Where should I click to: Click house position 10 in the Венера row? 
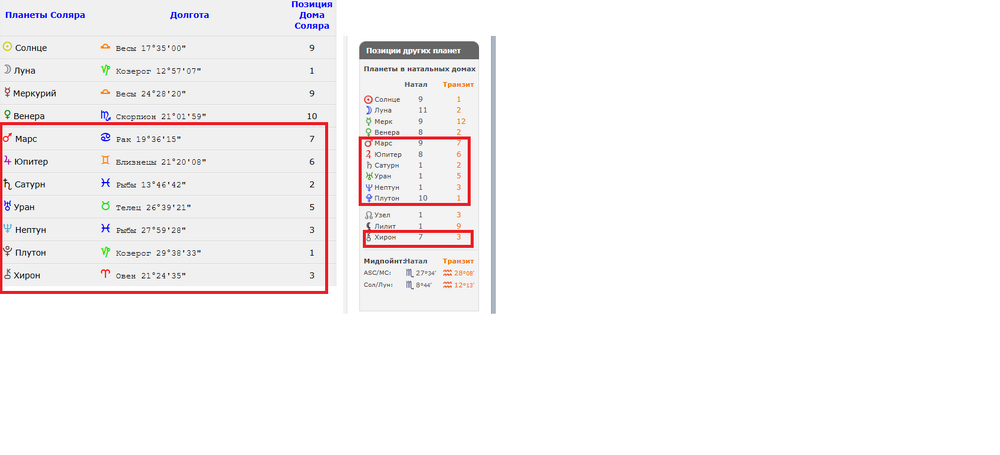coord(312,116)
